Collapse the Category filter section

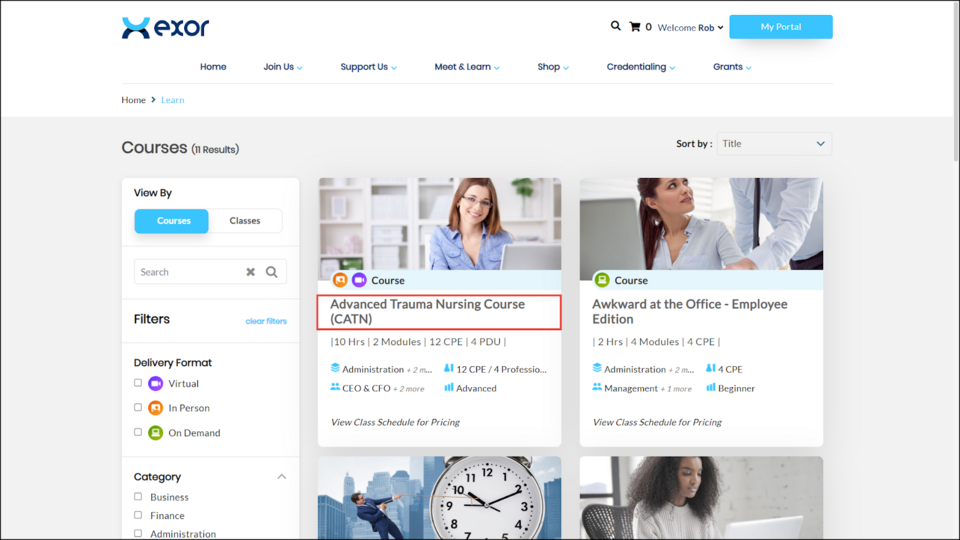tap(282, 477)
